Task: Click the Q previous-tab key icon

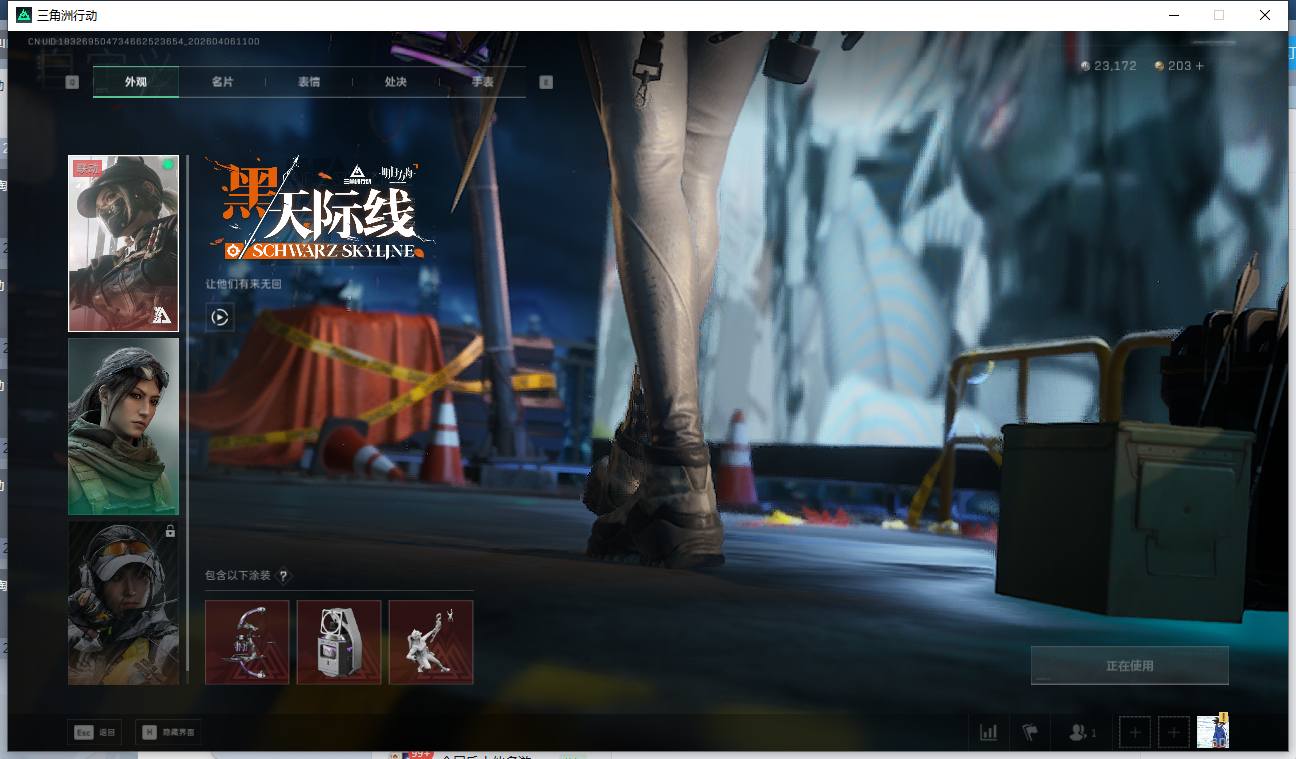Action: [72, 82]
